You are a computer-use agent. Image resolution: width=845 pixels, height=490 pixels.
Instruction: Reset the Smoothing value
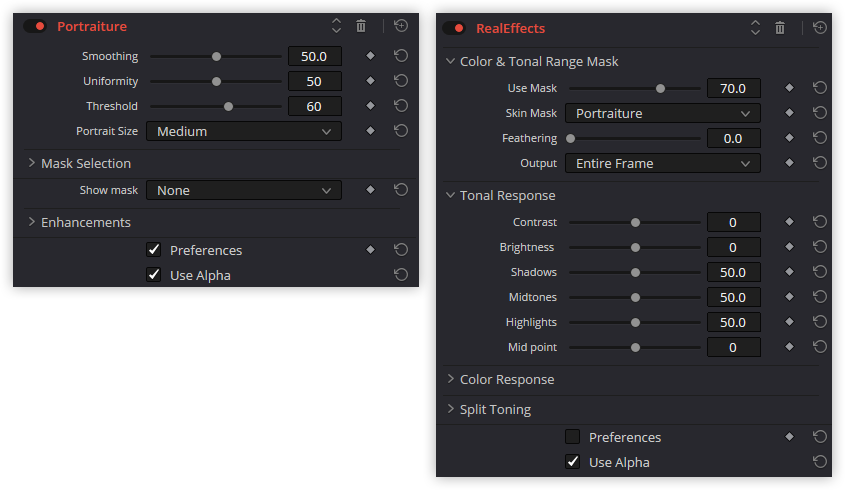click(401, 56)
